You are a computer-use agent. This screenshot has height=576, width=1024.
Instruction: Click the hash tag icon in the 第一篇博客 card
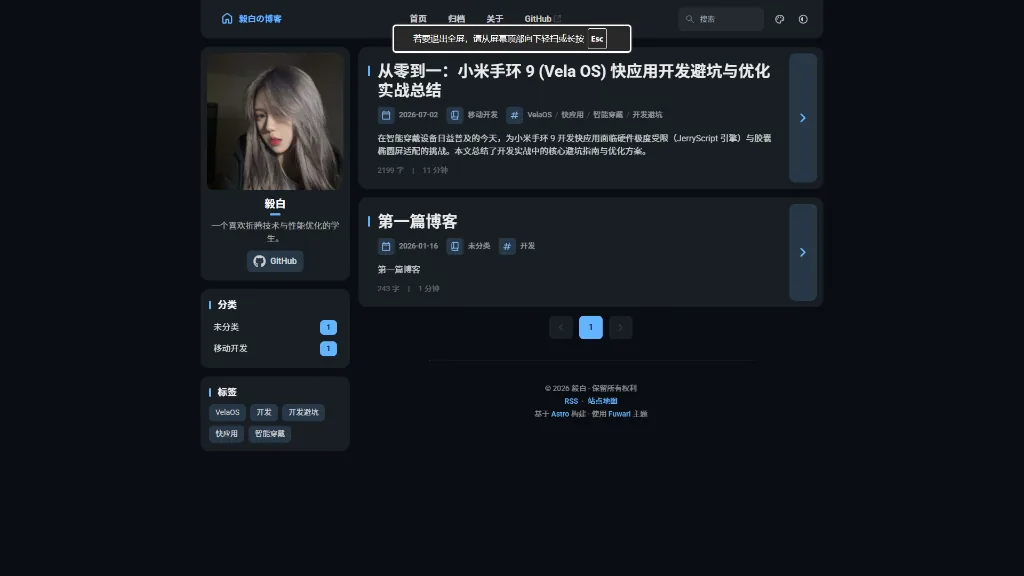[507, 246]
